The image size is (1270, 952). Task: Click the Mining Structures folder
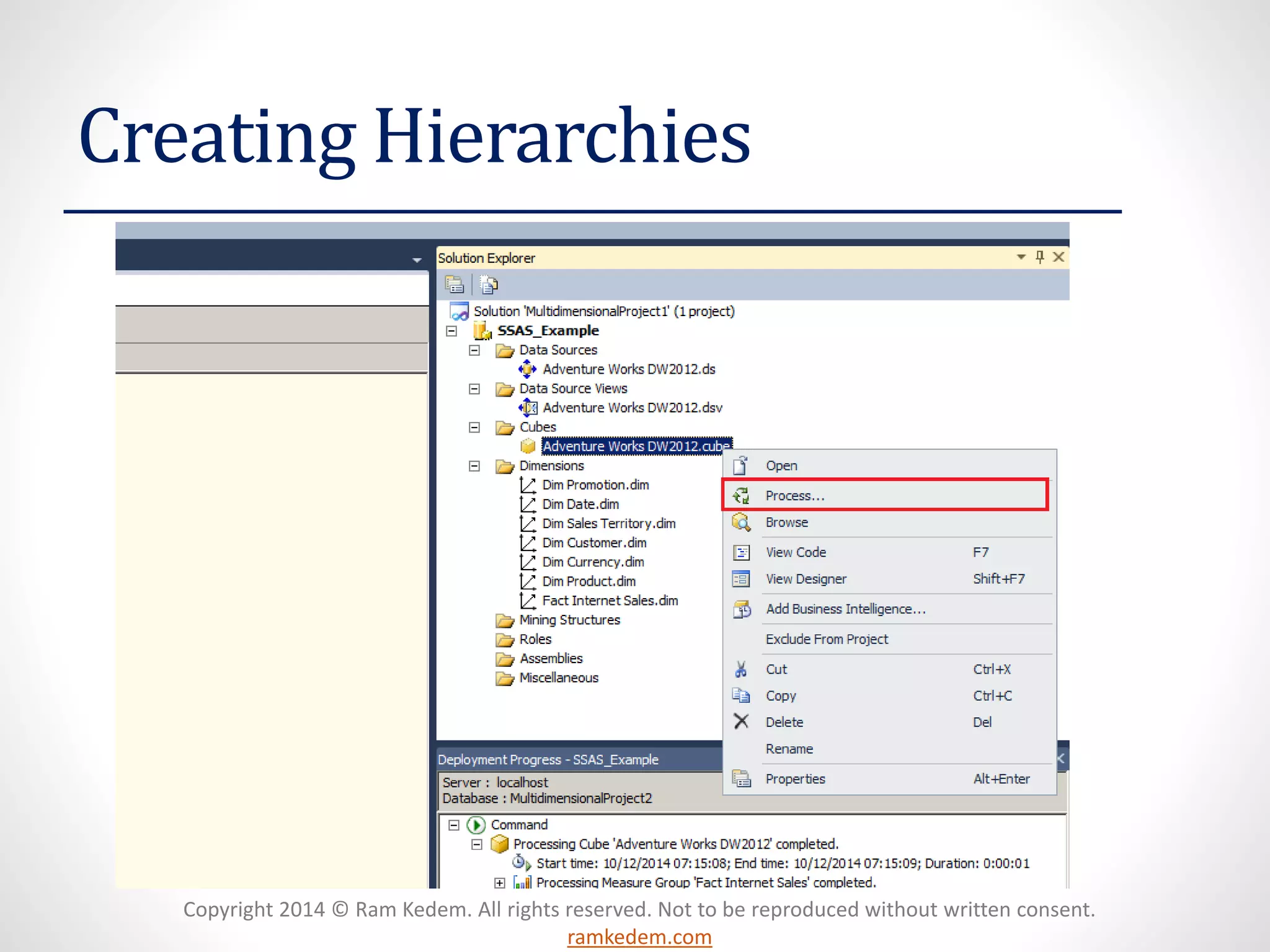[569, 620]
